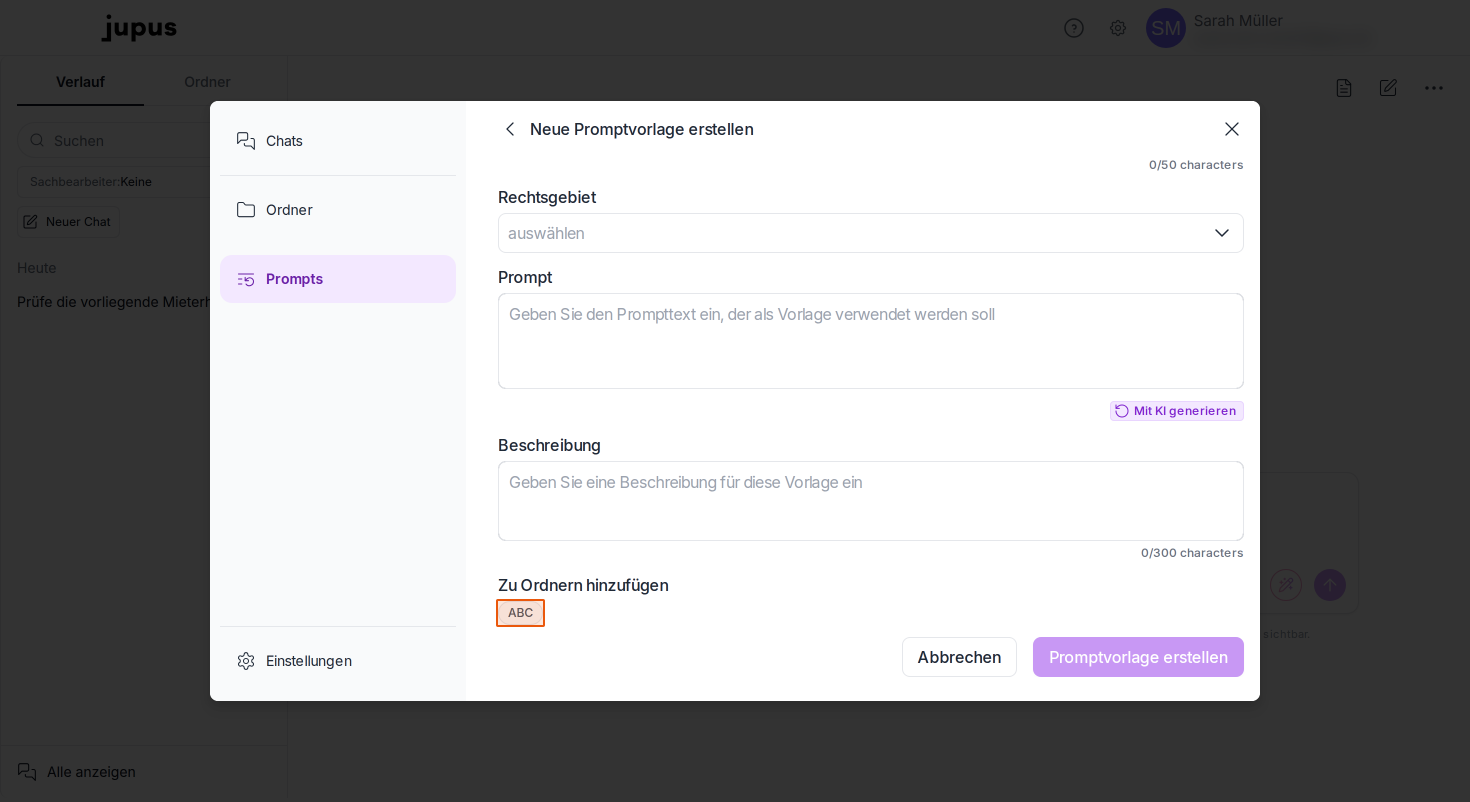The height and width of the screenshot is (802, 1470).
Task: Click the SM user avatar
Action: pyautogui.click(x=1166, y=28)
